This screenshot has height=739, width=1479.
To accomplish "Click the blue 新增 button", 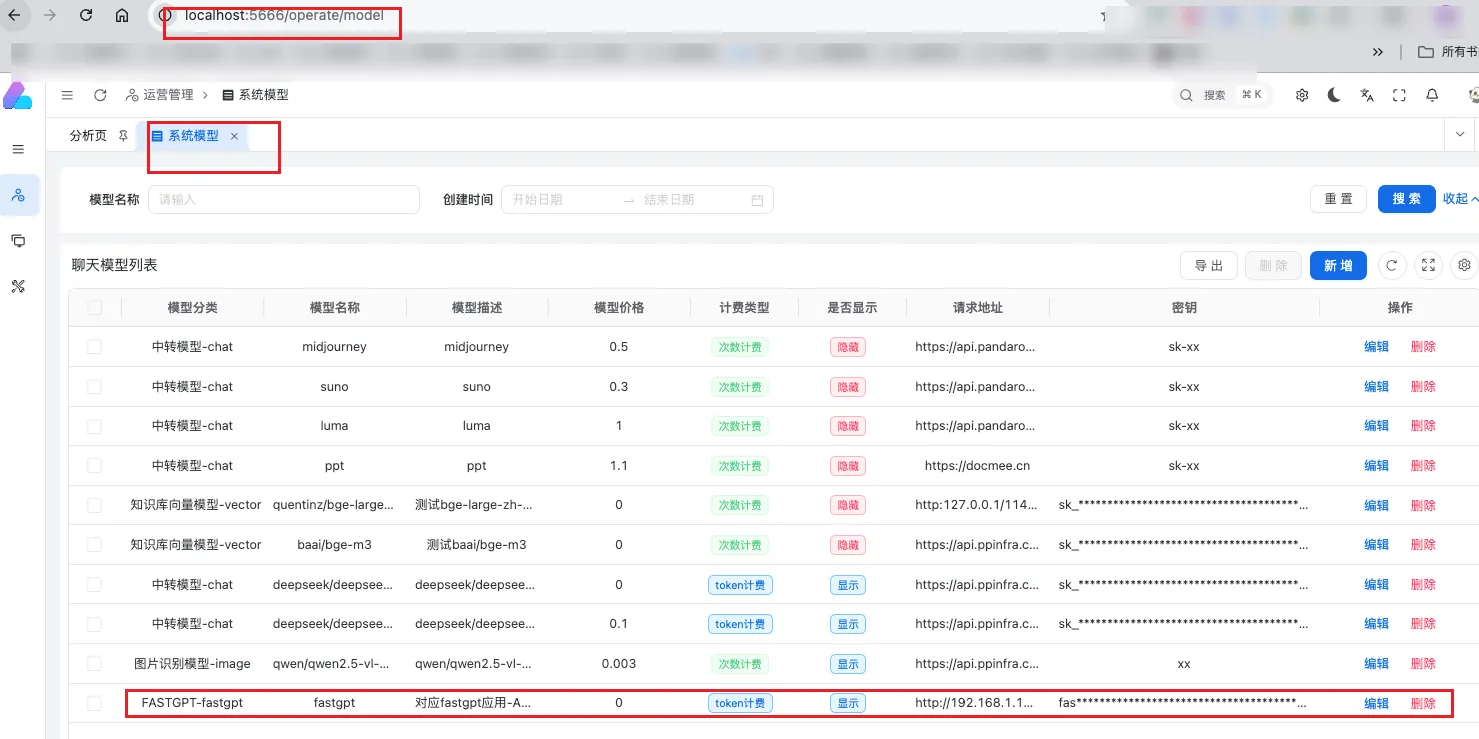I will point(1338,265).
